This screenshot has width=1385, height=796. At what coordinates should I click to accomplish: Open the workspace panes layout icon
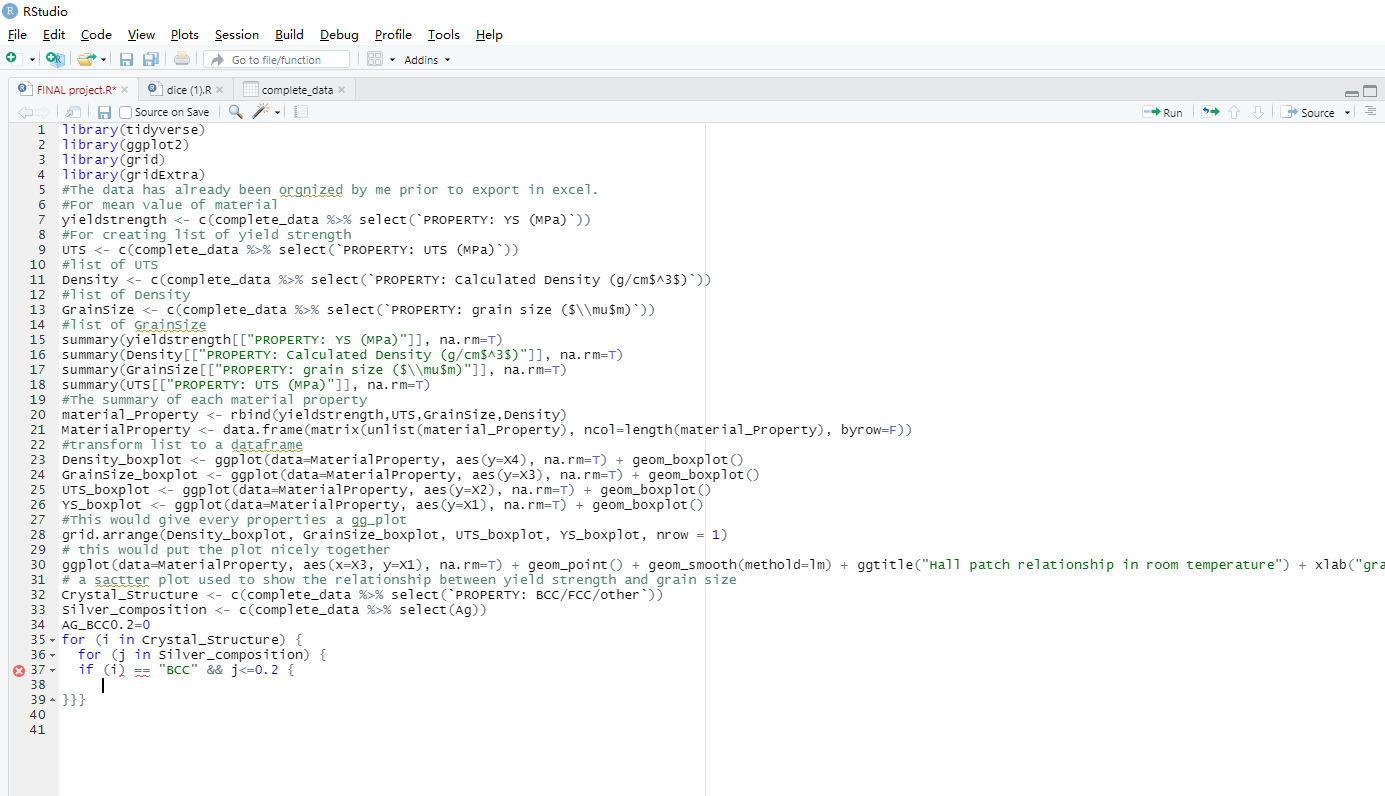[375, 59]
